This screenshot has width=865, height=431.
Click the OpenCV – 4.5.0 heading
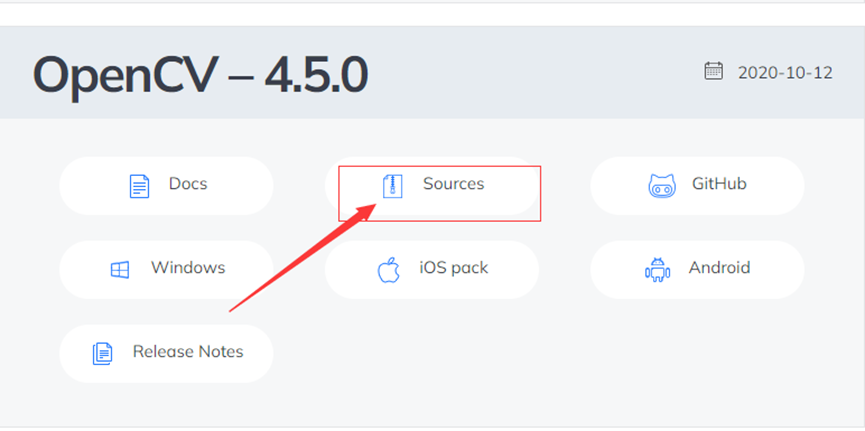(200, 74)
